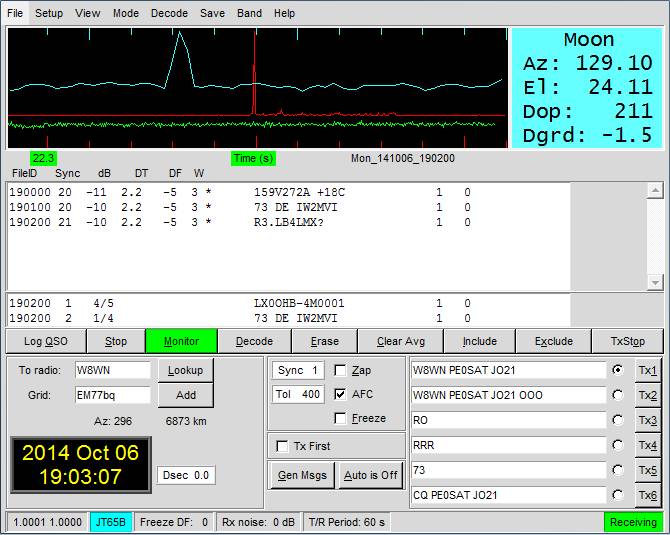Screen dimensions: 670x535
Task: Select the Tx1 message radio button
Action: click(617, 370)
